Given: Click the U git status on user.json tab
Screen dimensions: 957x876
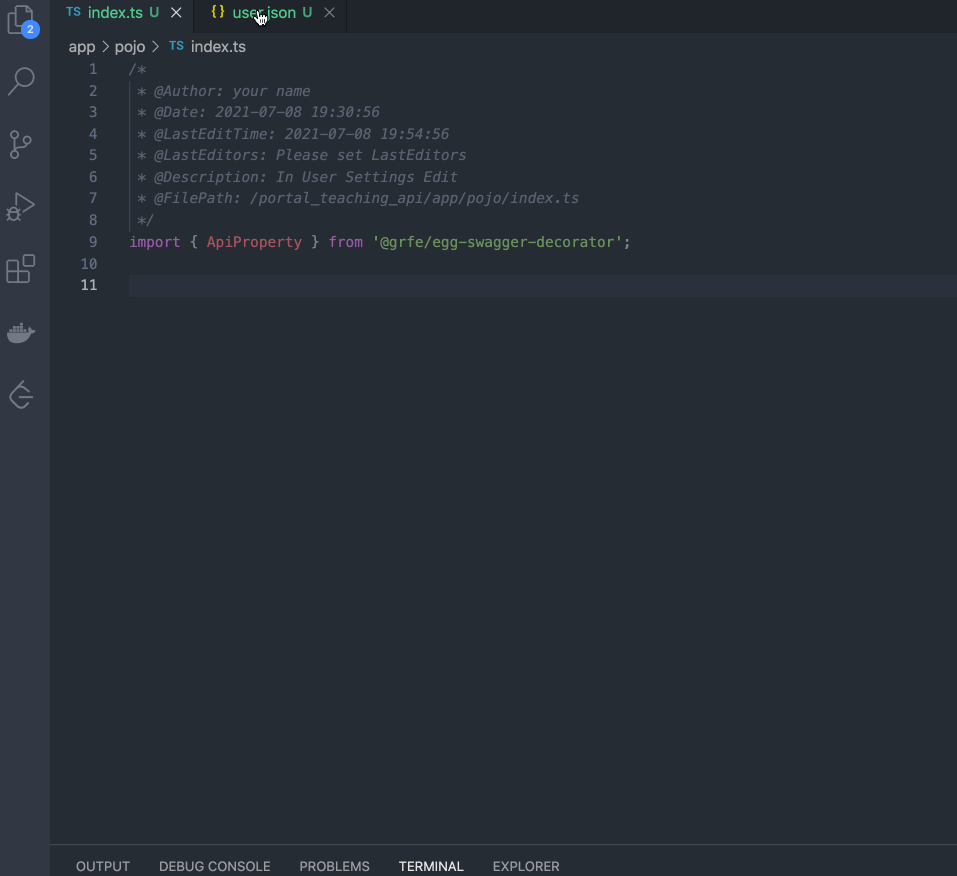Looking at the screenshot, I should tap(307, 13).
